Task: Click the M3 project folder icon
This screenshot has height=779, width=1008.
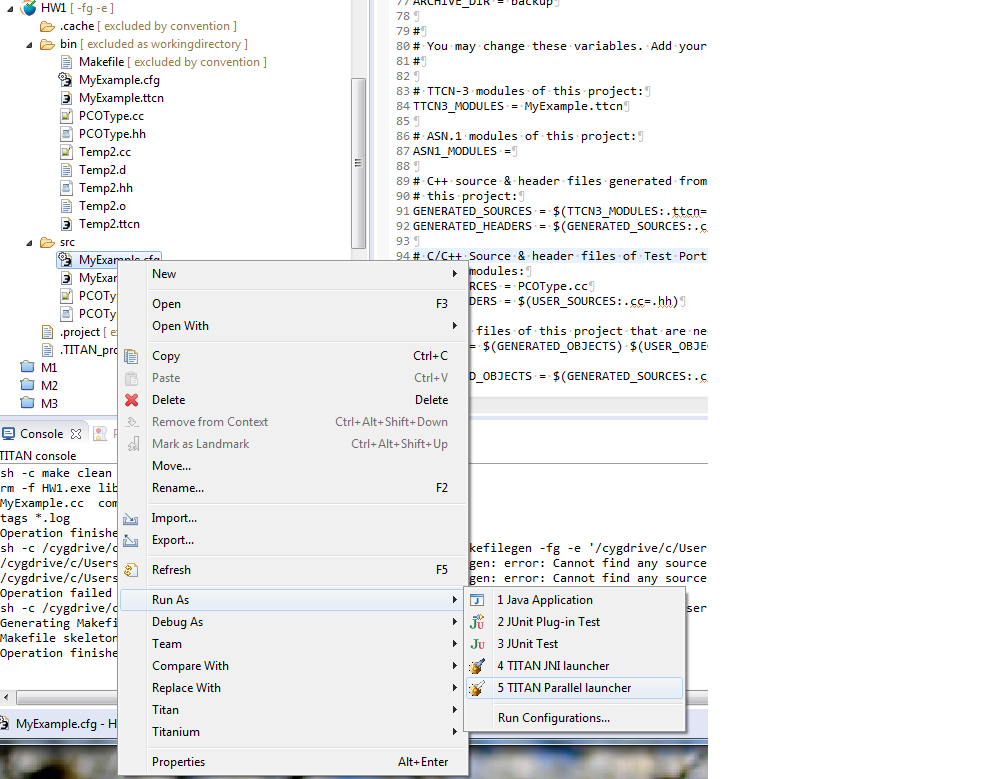Action: coord(27,404)
